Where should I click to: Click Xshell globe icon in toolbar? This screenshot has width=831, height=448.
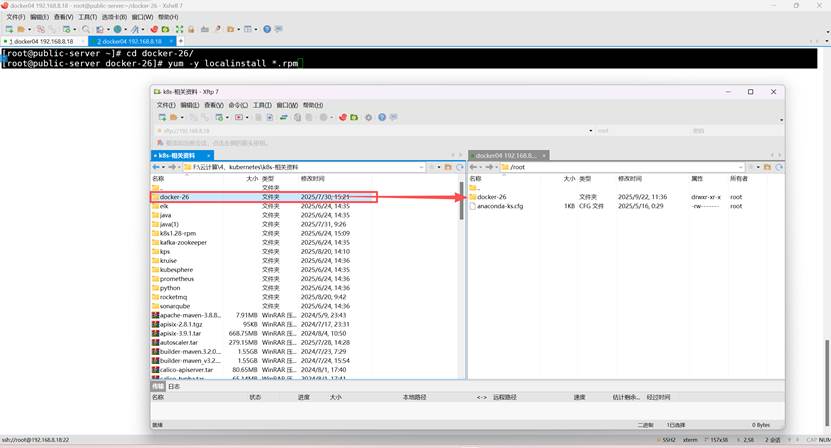117,29
